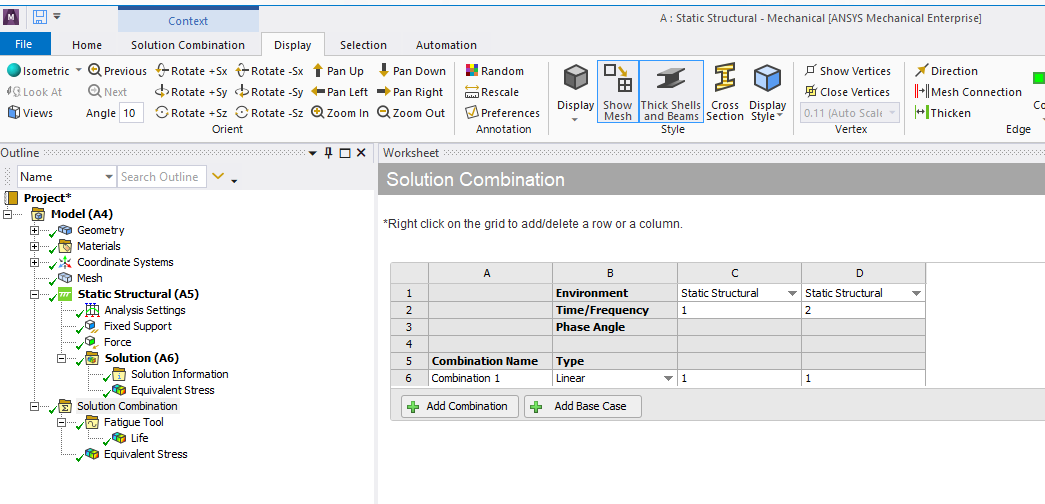Switch to the Solution Combination tab
This screenshot has height=504, width=1045.
(188, 45)
